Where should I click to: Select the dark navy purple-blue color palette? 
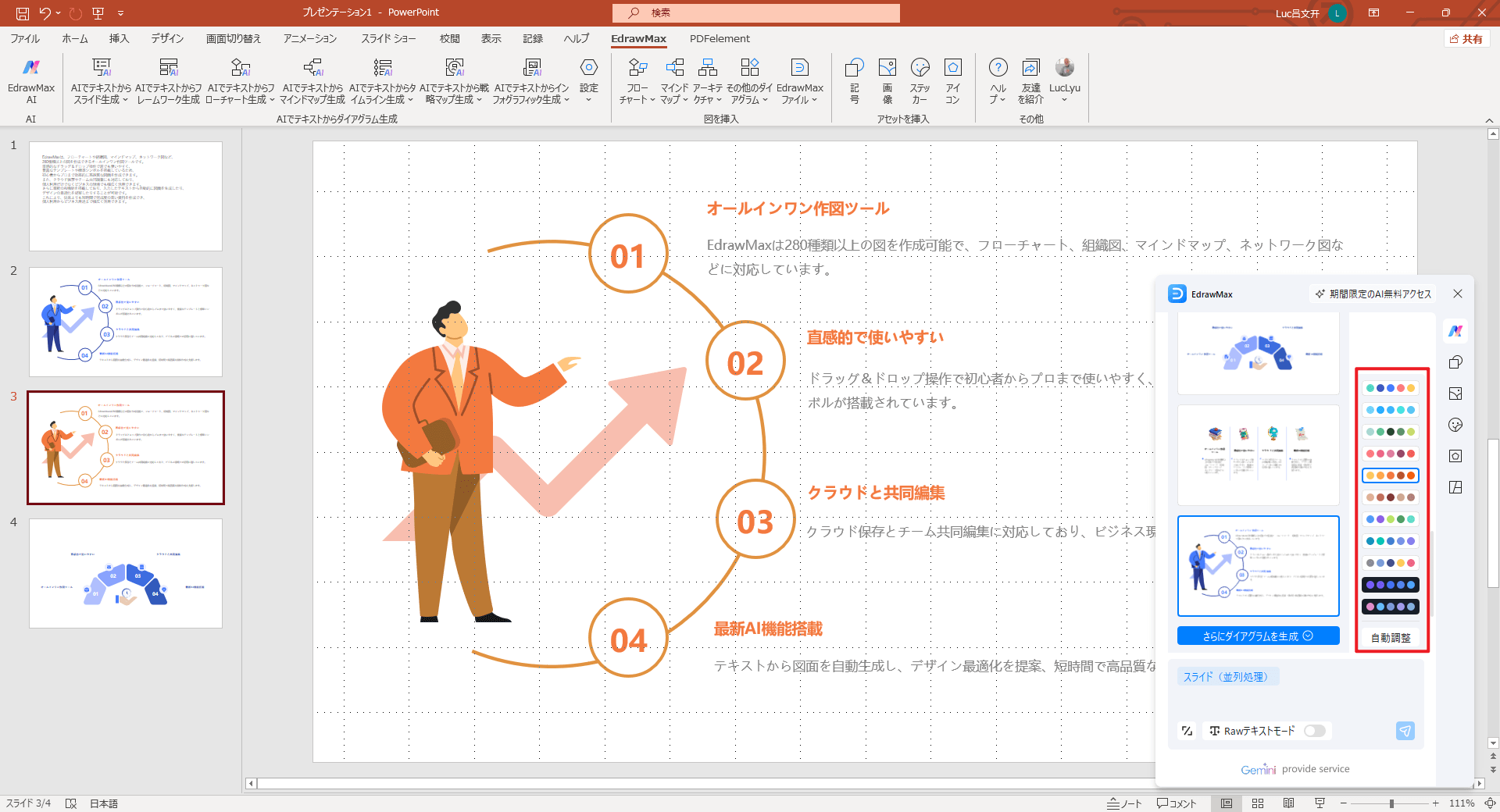[x=1390, y=585]
